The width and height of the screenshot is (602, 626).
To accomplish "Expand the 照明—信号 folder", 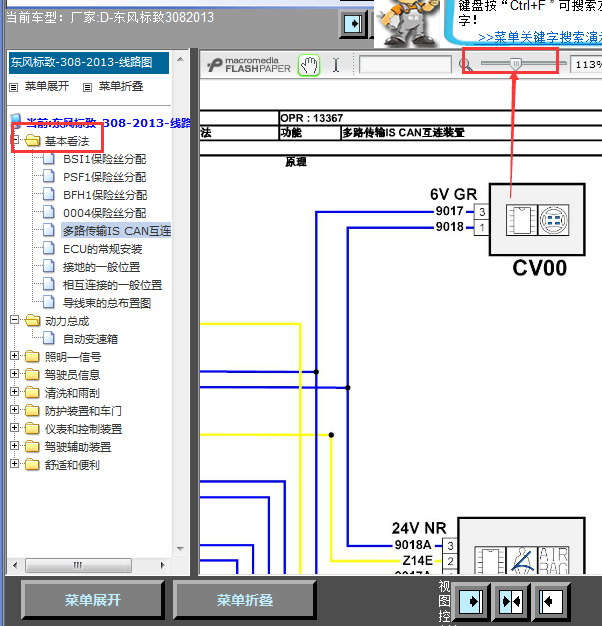I will 15,356.
